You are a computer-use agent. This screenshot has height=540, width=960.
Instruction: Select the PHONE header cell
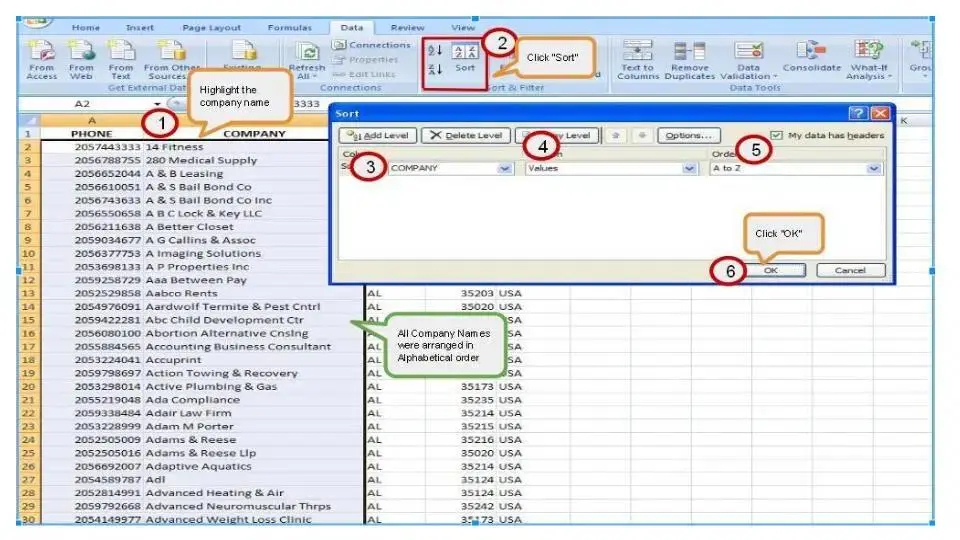click(92, 133)
